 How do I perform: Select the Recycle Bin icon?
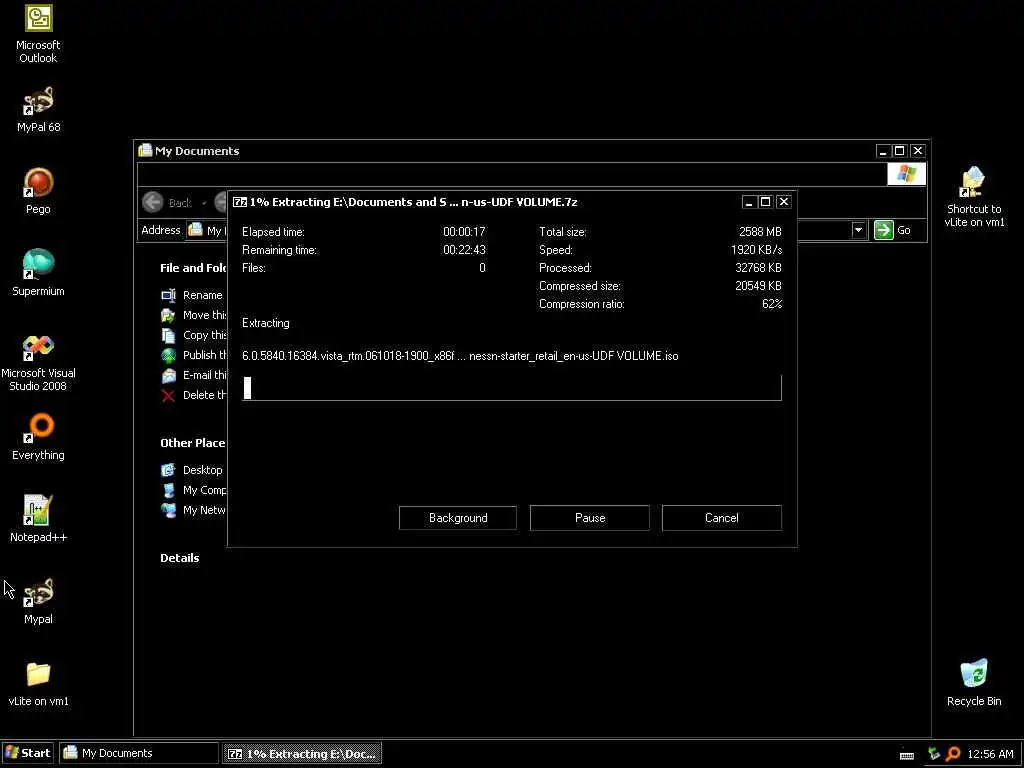point(974,682)
